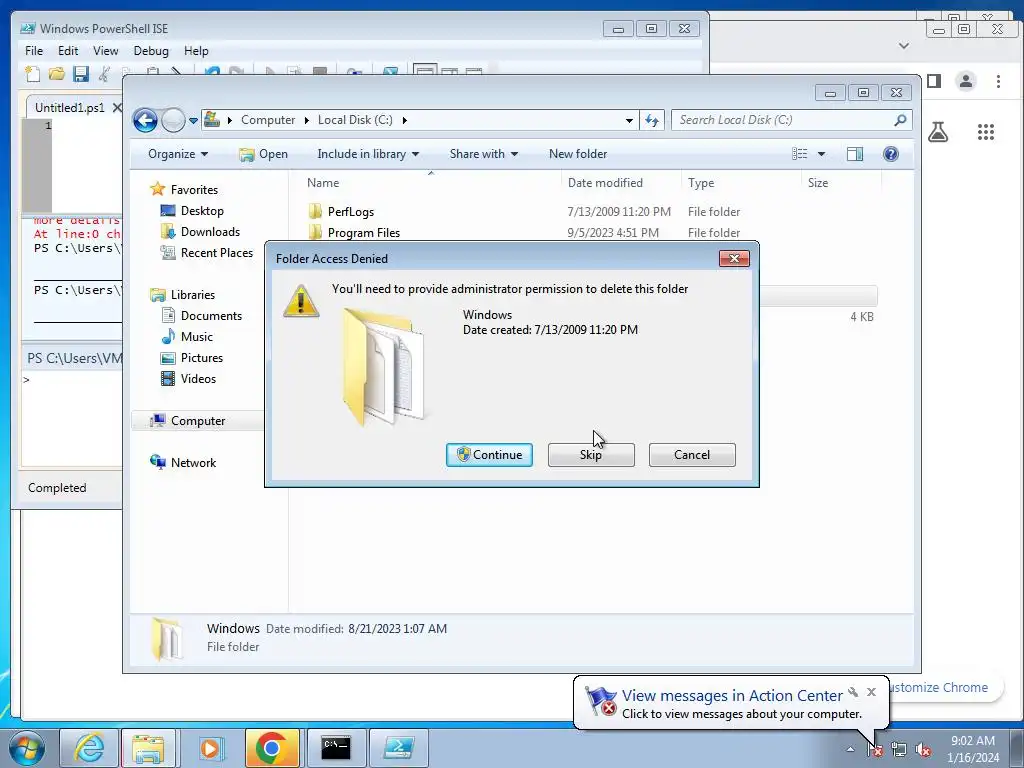Toggle the Explorer preview pane
Viewport: 1024px width, 768px height.
point(855,154)
